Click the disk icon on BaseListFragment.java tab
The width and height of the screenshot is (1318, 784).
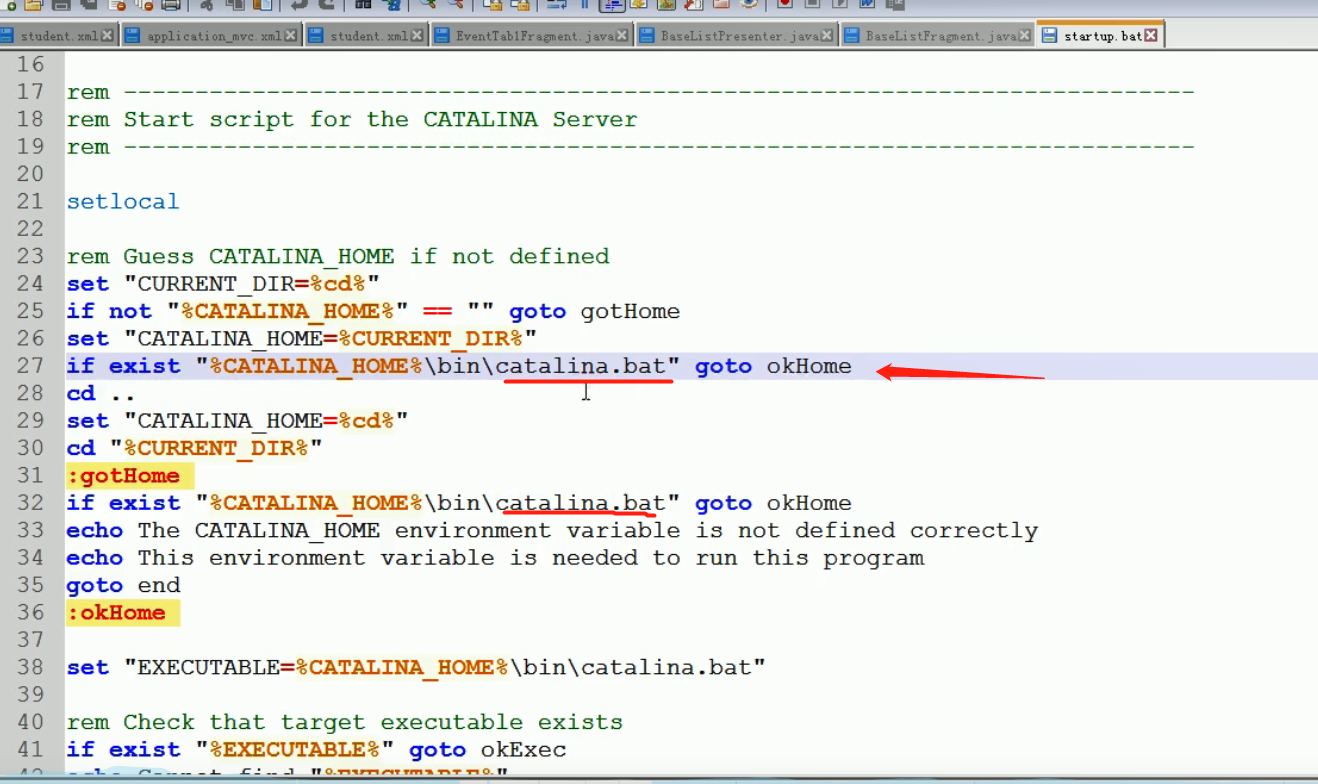(852, 36)
